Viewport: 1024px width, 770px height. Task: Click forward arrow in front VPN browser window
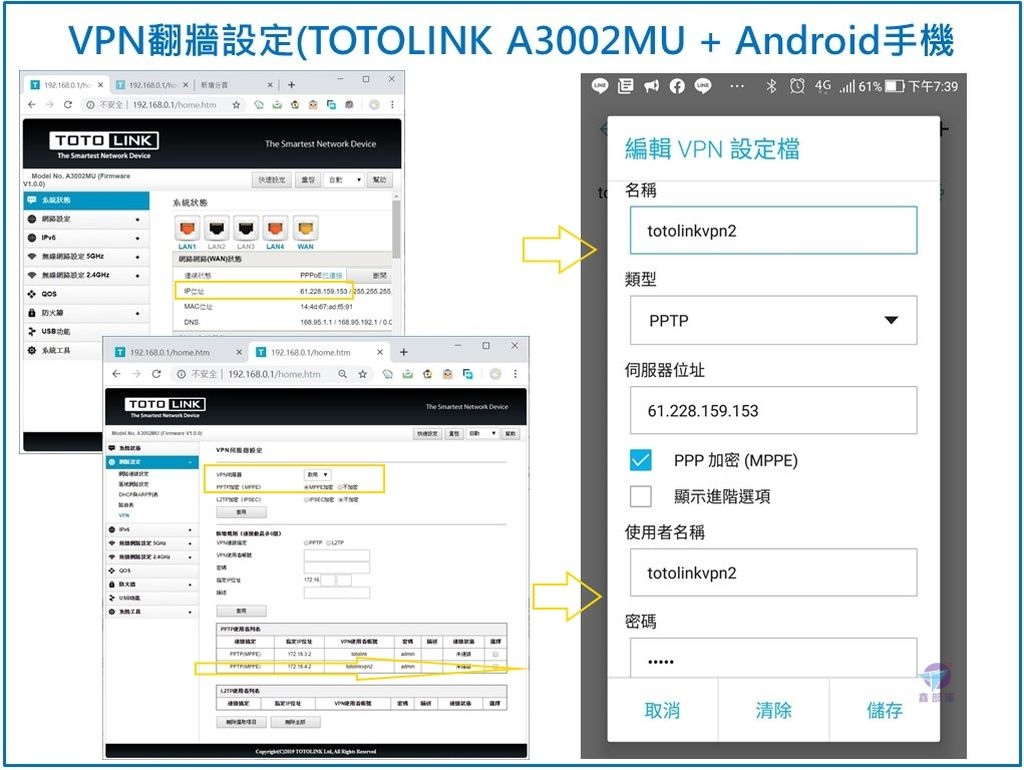(136, 374)
